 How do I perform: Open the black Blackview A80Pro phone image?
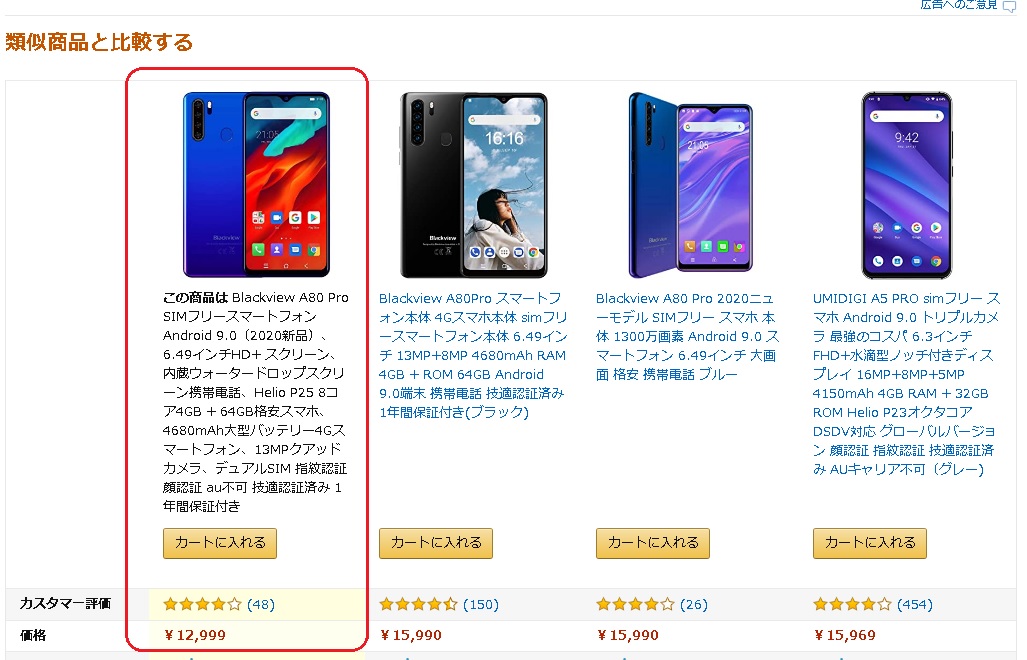473,185
